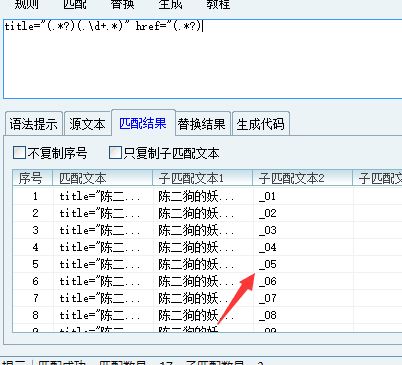This screenshot has width=402, height=365.
Task: Click the 子匹配文本2 column header
Action: pos(302,178)
